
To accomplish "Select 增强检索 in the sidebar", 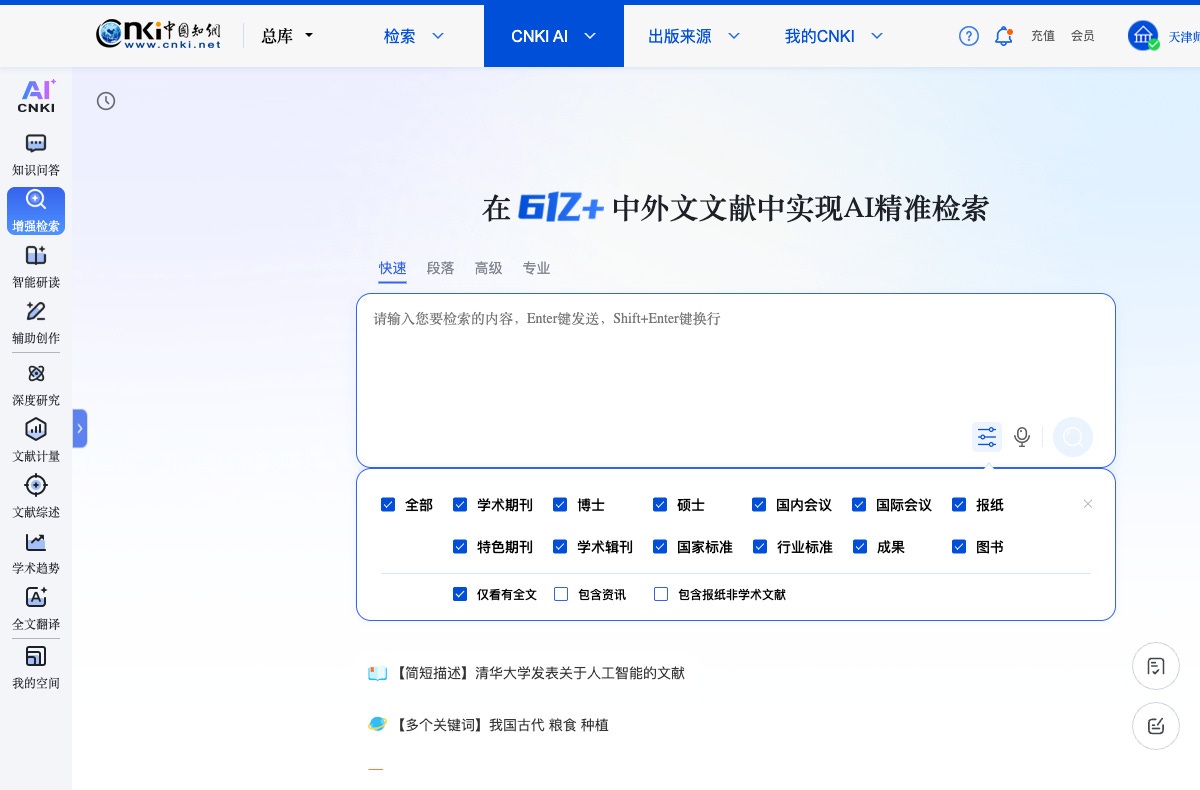I will (x=36, y=211).
